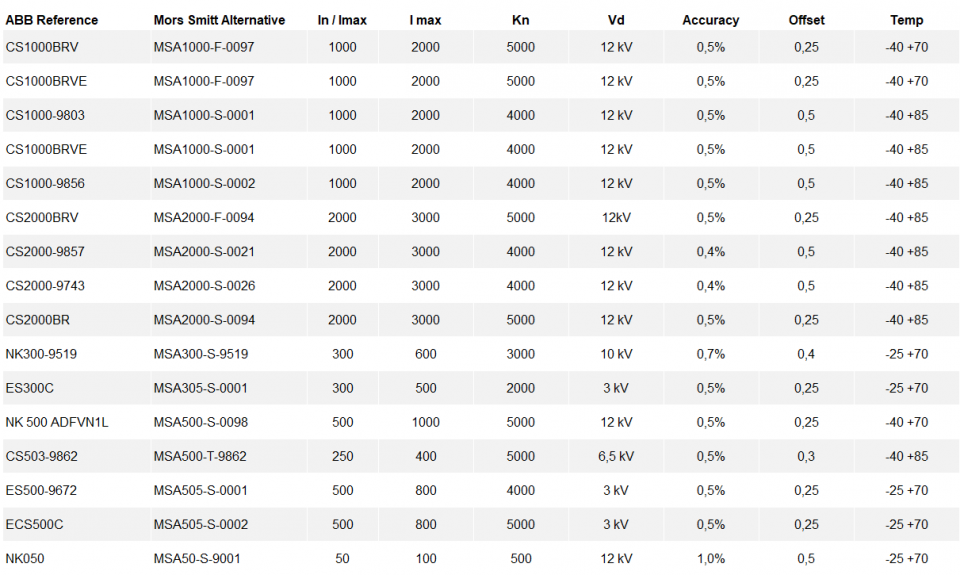Click the MSA1000-S-0002 alternative cell
This screenshot has height=575, width=960.
tap(204, 184)
